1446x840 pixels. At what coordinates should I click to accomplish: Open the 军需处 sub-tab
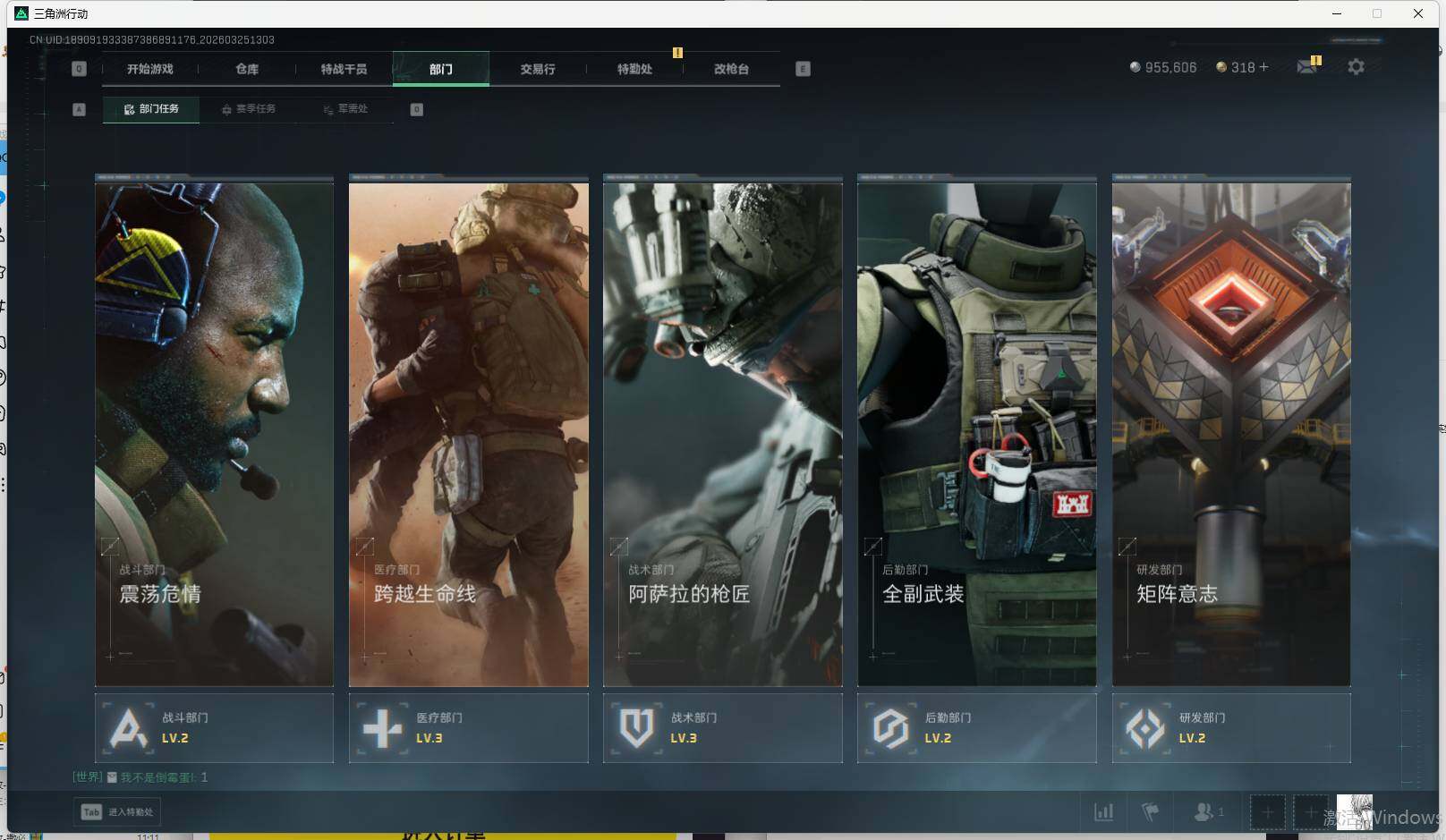[x=345, y=109]
